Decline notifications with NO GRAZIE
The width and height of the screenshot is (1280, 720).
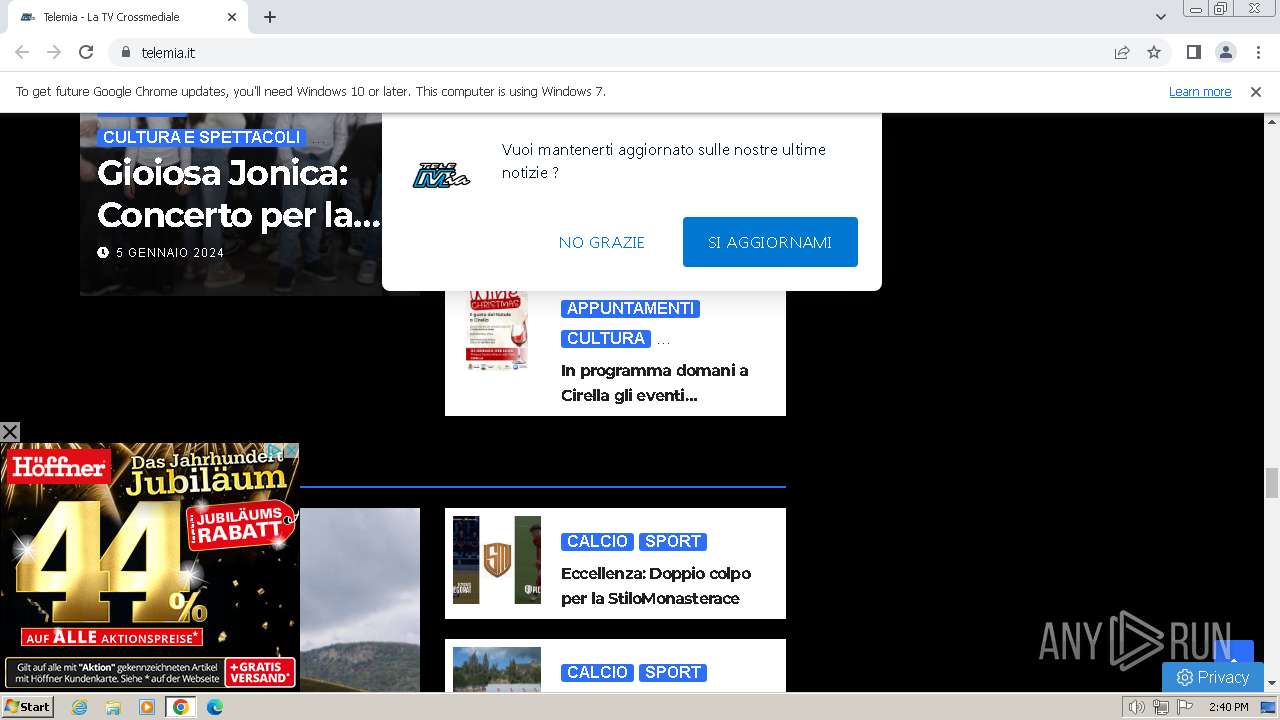602,242
